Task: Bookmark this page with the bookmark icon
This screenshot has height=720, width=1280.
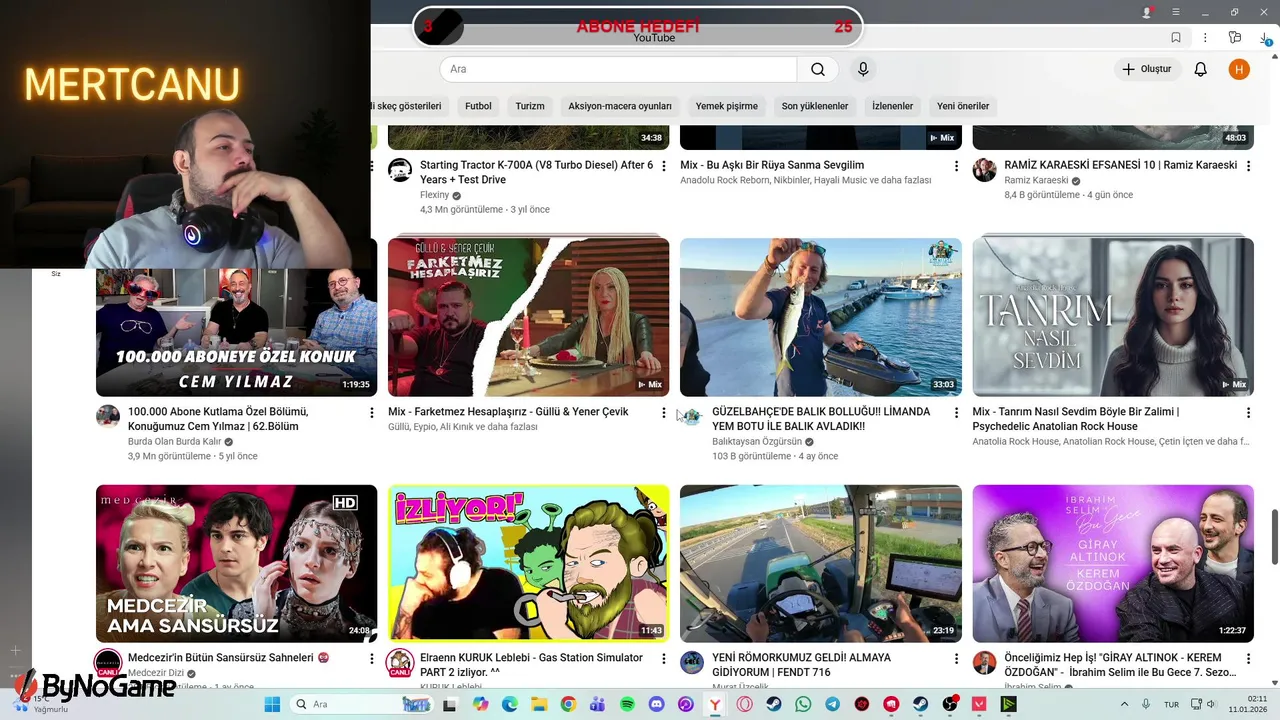Action: 1176,38
